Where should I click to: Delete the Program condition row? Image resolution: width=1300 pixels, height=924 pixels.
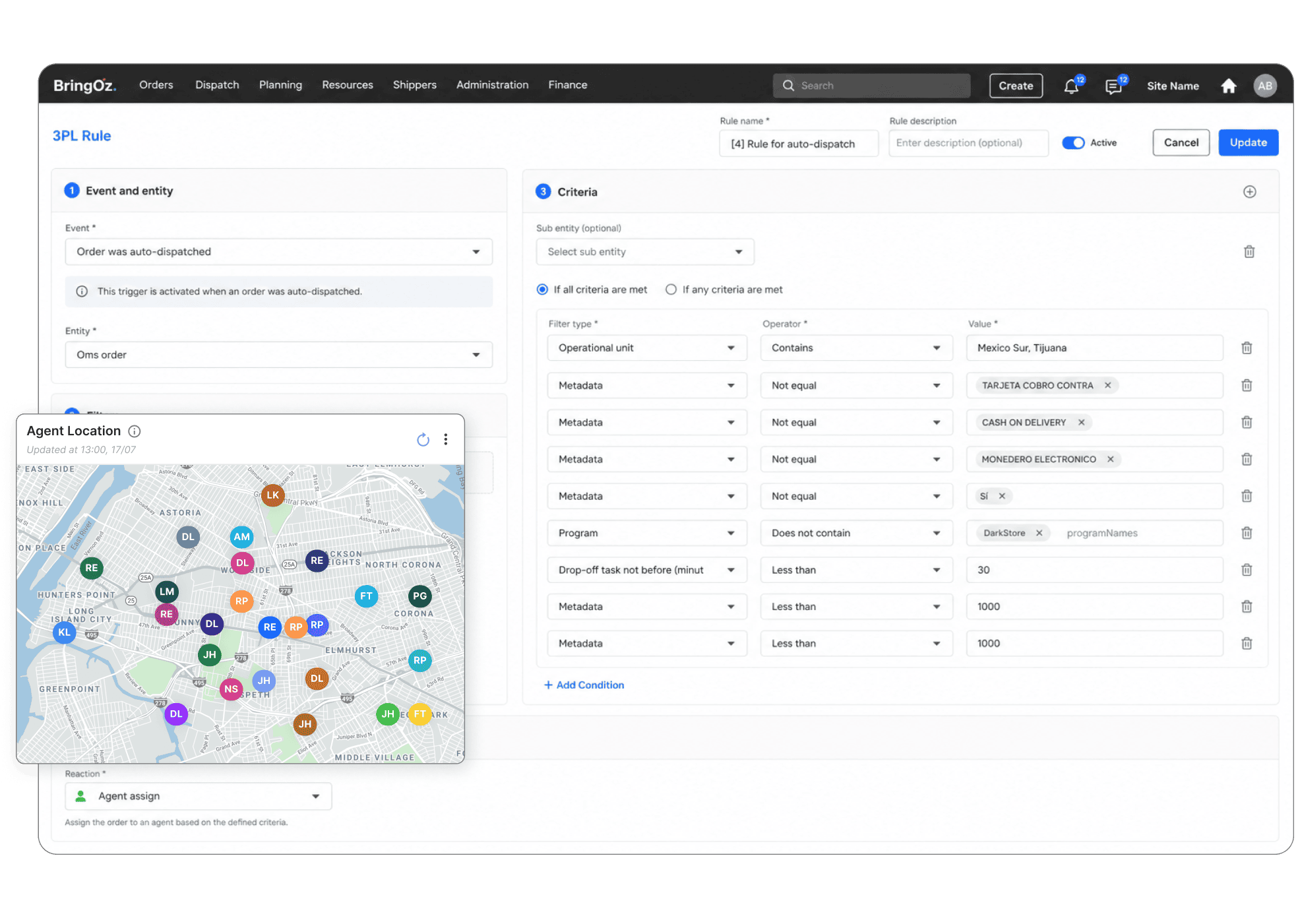coord(1246,533)
